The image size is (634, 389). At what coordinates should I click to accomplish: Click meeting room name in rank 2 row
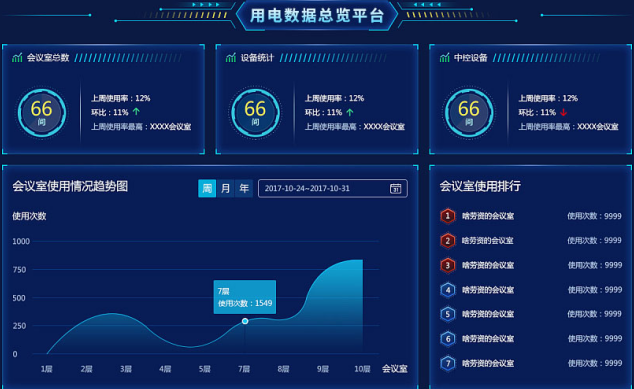488,241
